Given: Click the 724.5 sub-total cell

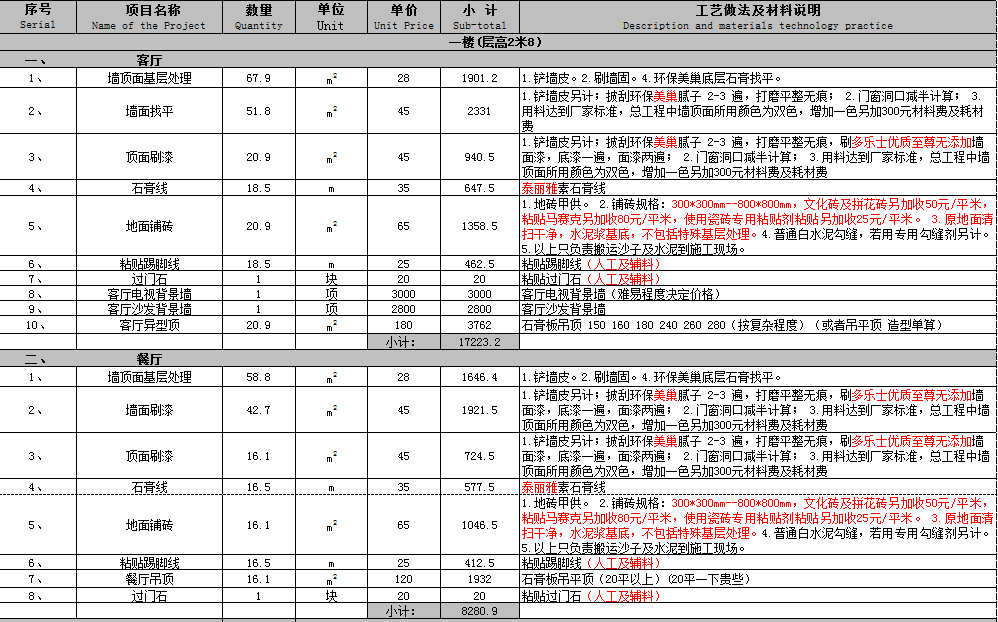Looking at the screenshot, I should click(x=479, y=456).
